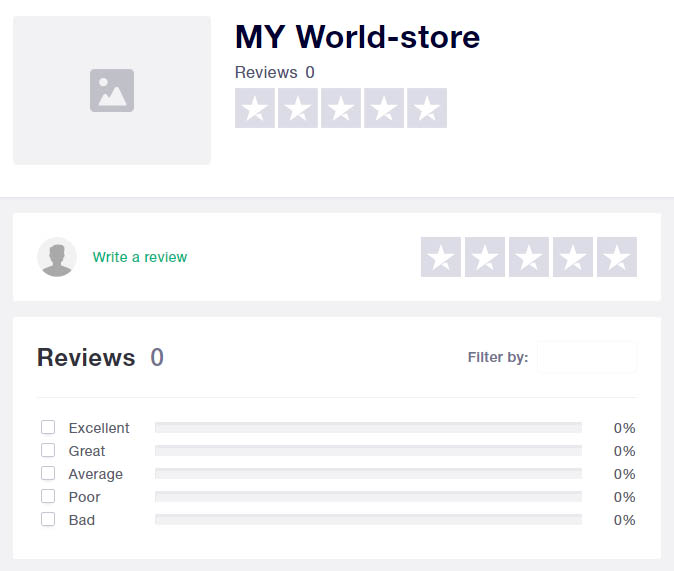674x571 pixels.
Task: Click the Average rating progress bar
Action: 368,473
